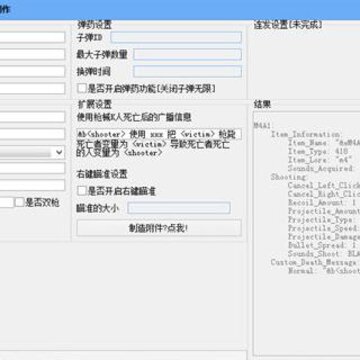Screen dimensions: 360x360
Task: Enable 是否开启弹药功能 checkbox
Action: tap(82, 88)
